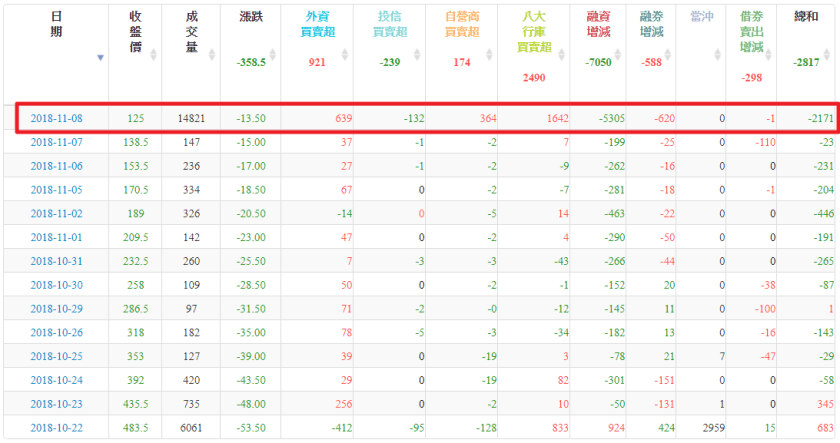Image resolution: width=840 pixels, height=443 pixels.
Task: Click sort arrows beside 外資買賣超
Action: [x=345, y=55]
